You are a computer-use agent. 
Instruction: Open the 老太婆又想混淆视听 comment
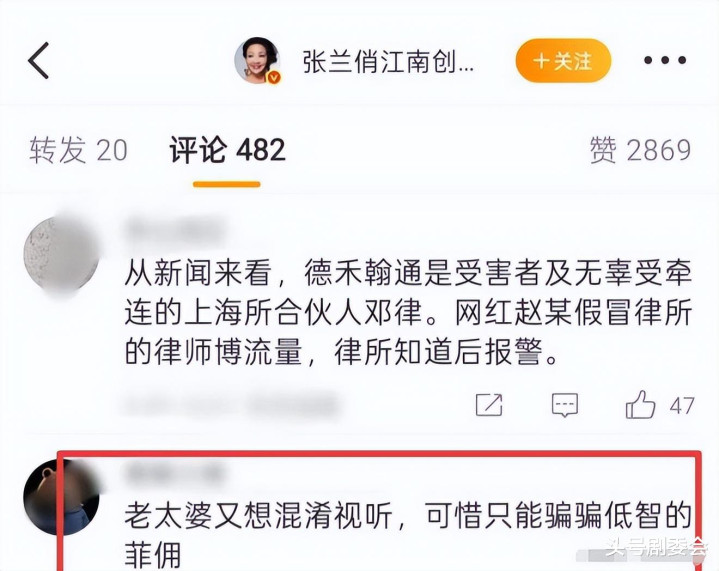tap(408, 535)
